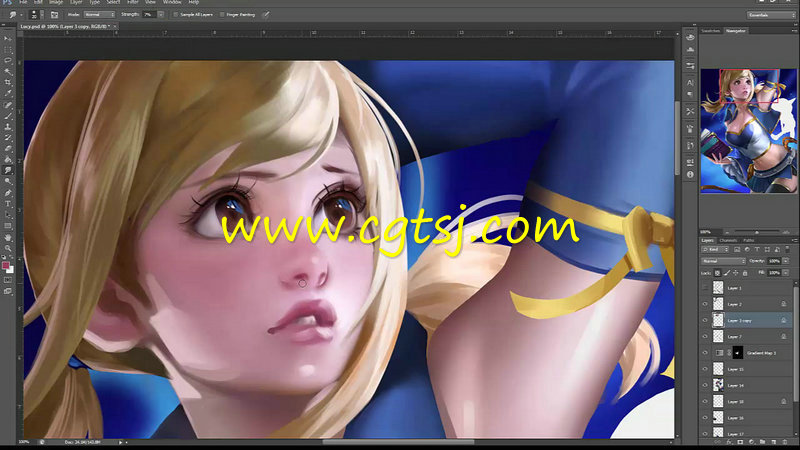
Task: Click the foreground color swatch
Action: [x=6, y=265]
